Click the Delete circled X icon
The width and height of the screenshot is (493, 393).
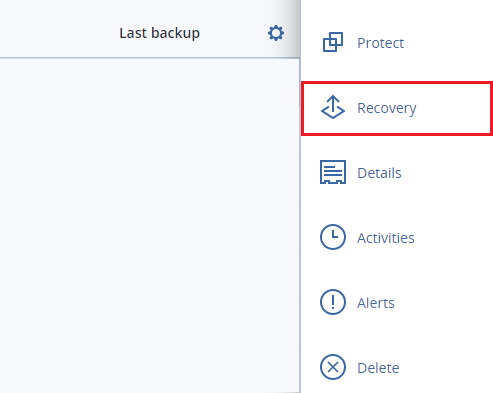coord(333,367)
